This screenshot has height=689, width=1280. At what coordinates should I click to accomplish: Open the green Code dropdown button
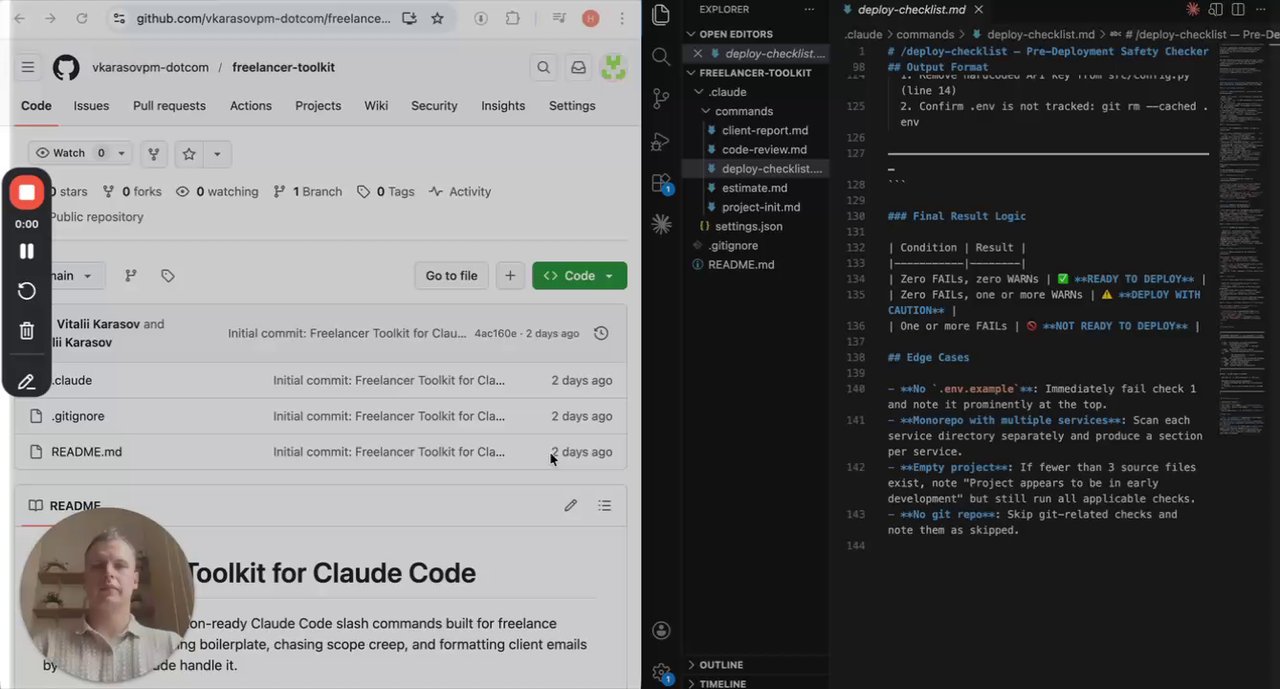point(580,275)
